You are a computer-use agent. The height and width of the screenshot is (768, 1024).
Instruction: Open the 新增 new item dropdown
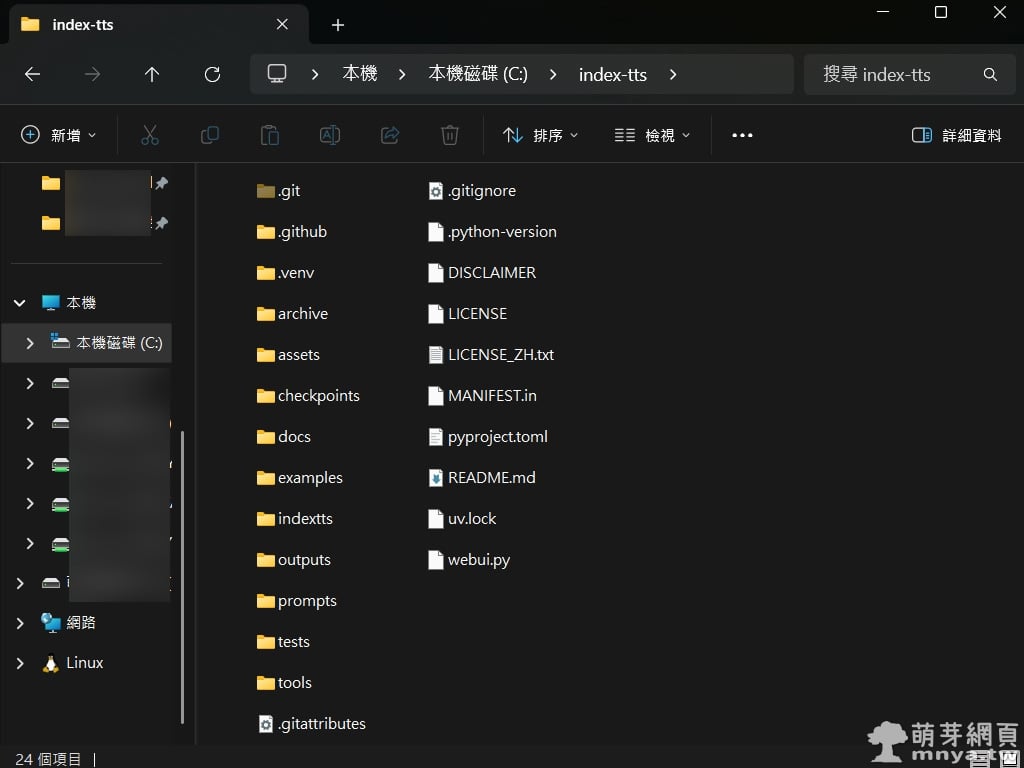click(x=59, y=135)
